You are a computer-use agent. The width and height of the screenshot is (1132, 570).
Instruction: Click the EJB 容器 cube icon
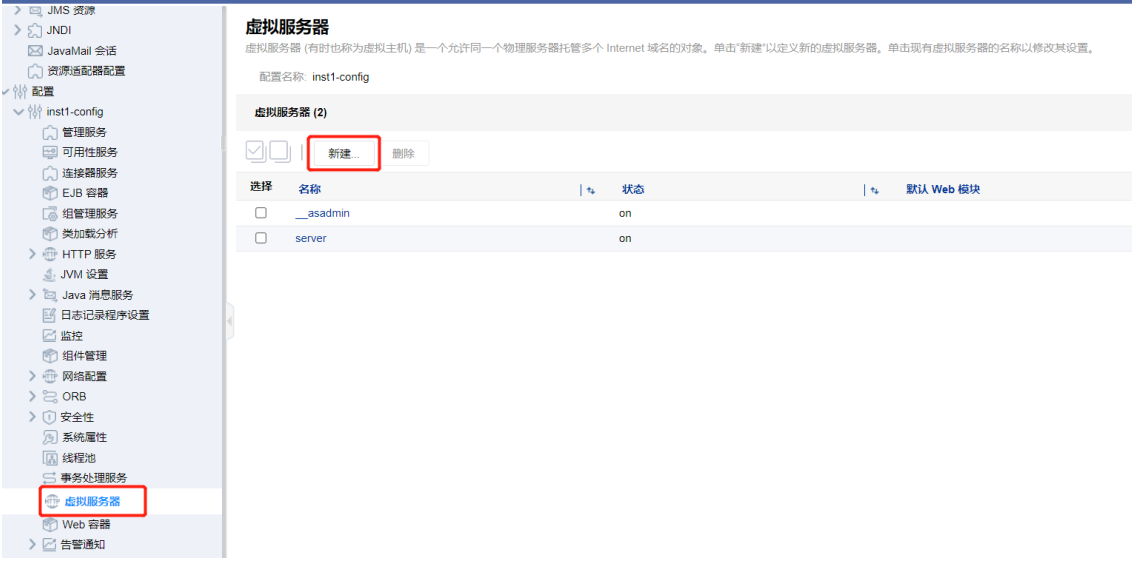pyautogui.click(x=50, y=193)
